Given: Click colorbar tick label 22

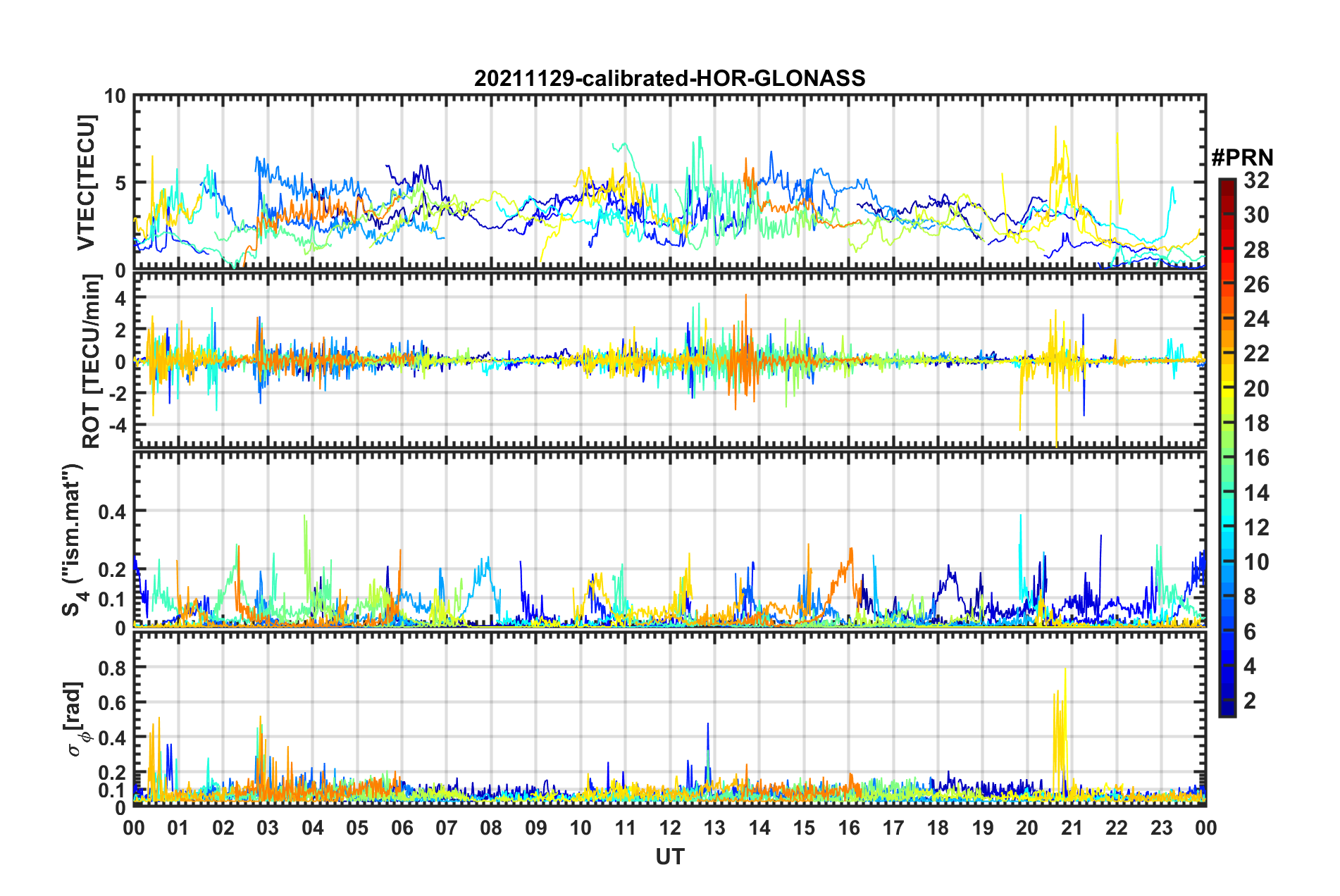Looking at the screenshot, I should pyautogui.click(x=1256, y=354).
